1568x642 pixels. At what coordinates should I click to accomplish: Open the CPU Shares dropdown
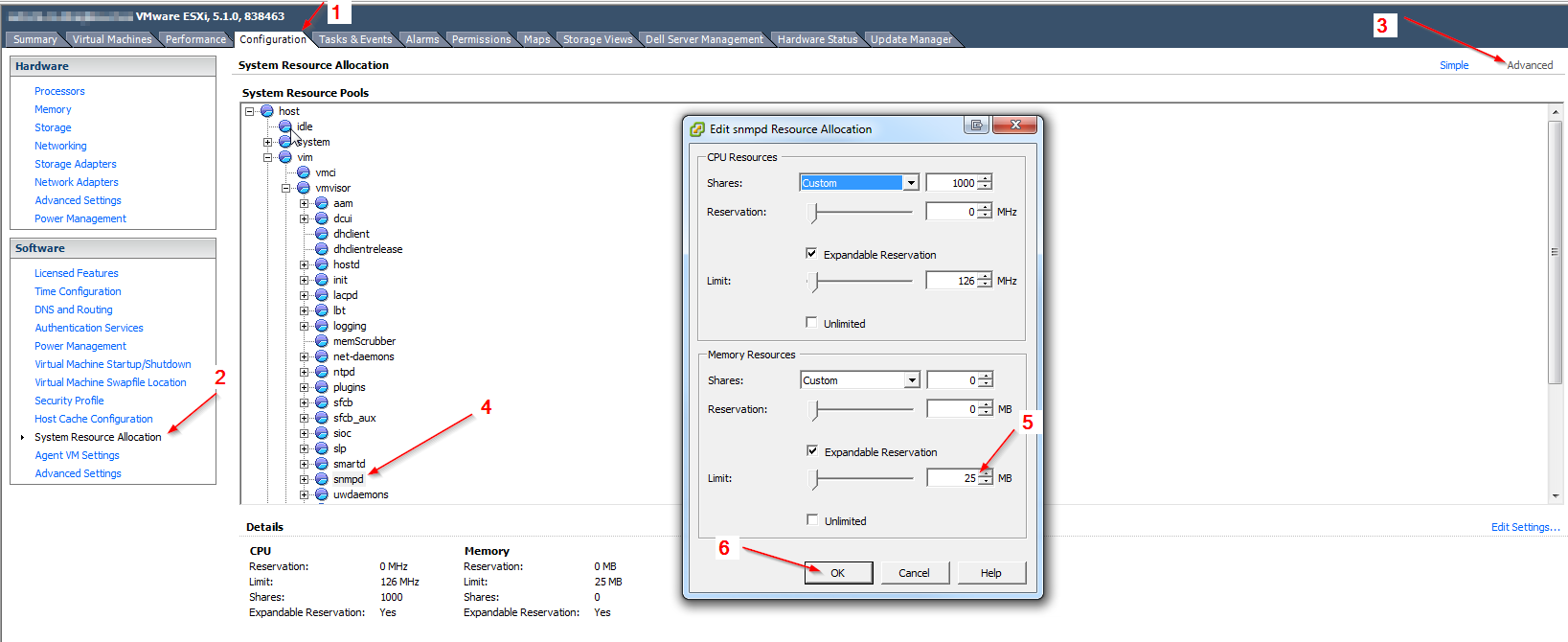pyautogui.click(x=911, y=183)
